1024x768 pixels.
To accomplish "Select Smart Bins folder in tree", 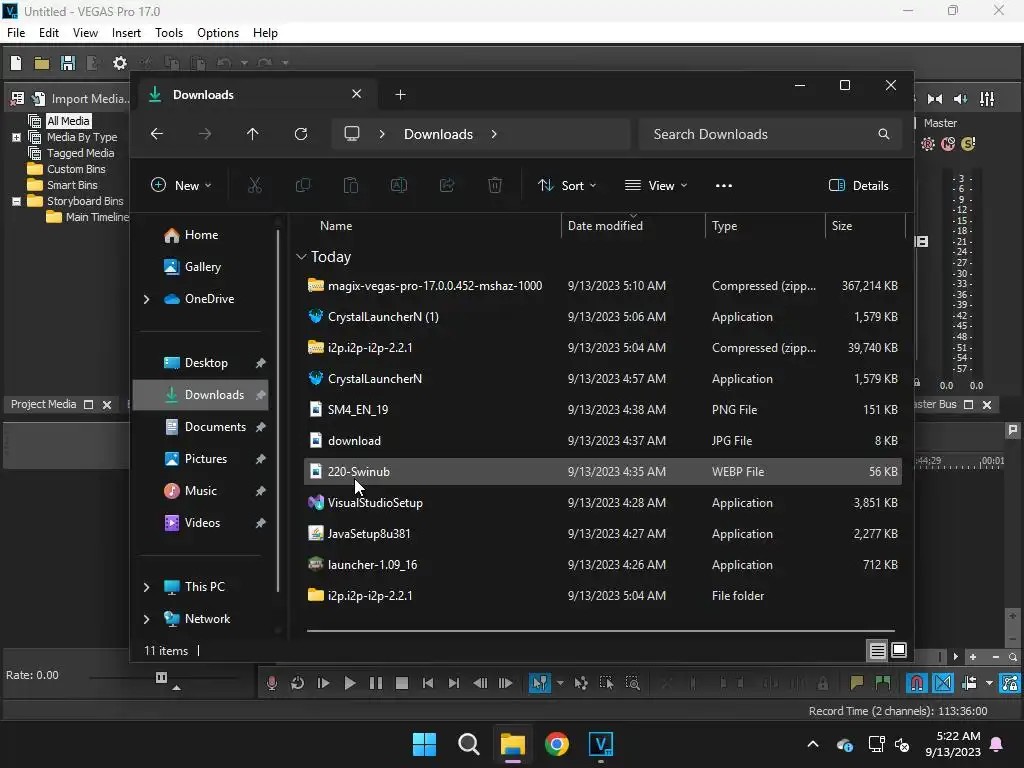I will point(72,185).
